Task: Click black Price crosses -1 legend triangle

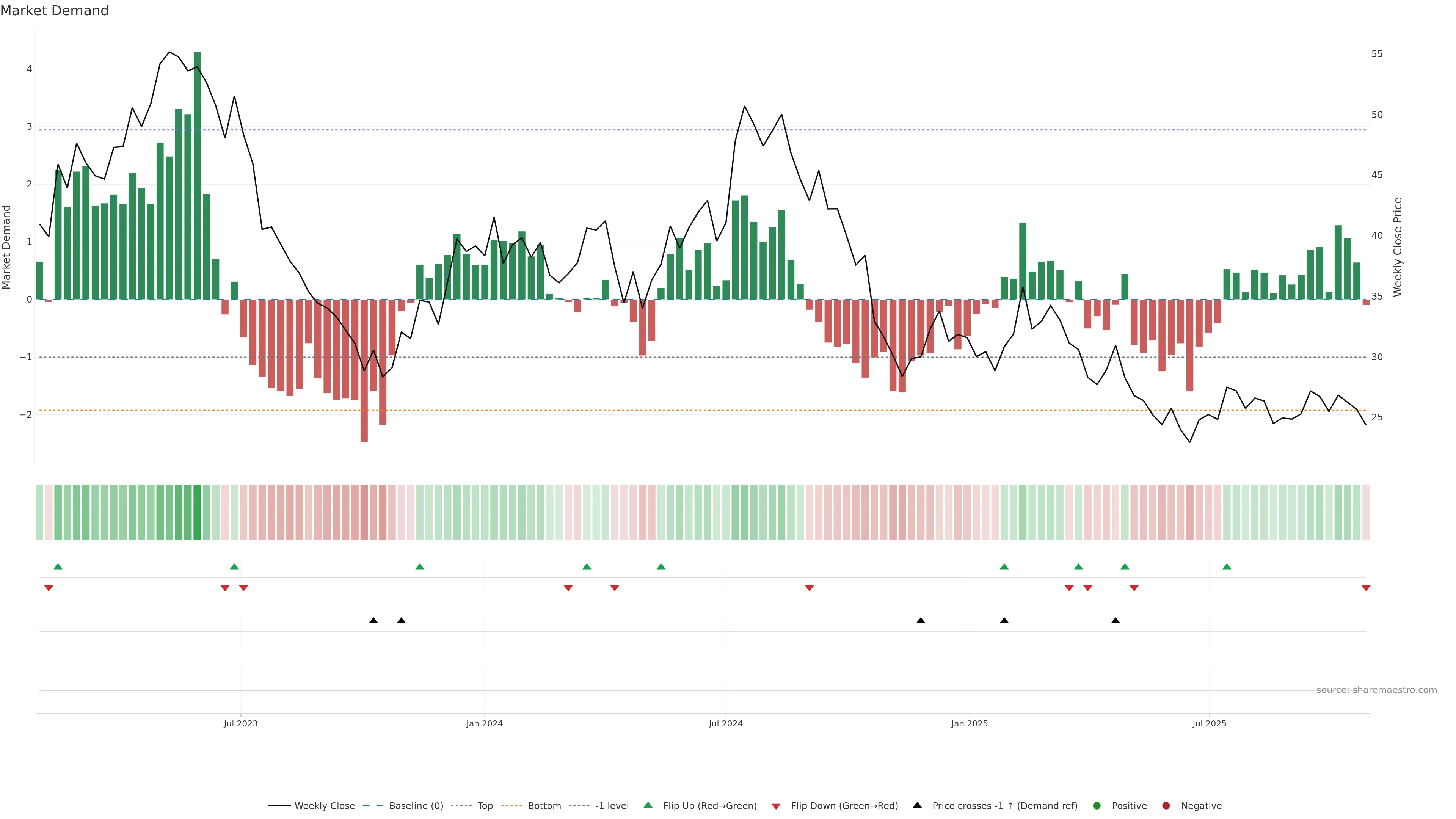Action: click(x=917, y=805)
